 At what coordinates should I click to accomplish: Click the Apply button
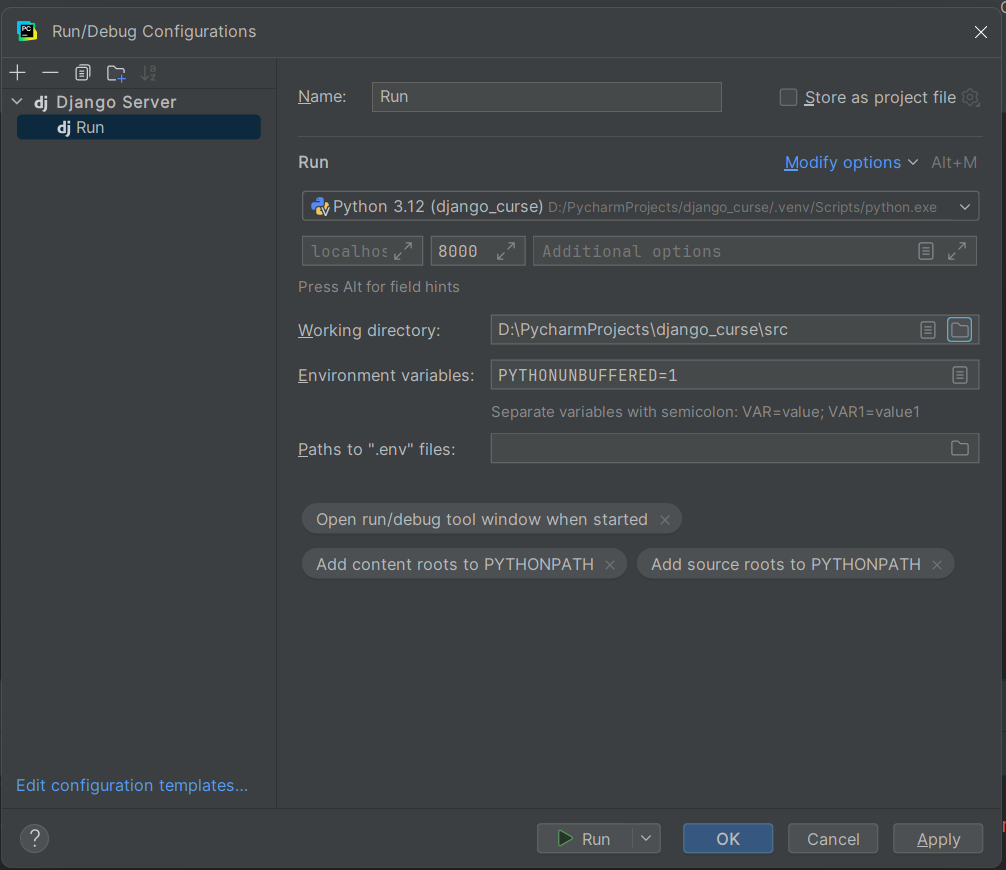[938, 839]
